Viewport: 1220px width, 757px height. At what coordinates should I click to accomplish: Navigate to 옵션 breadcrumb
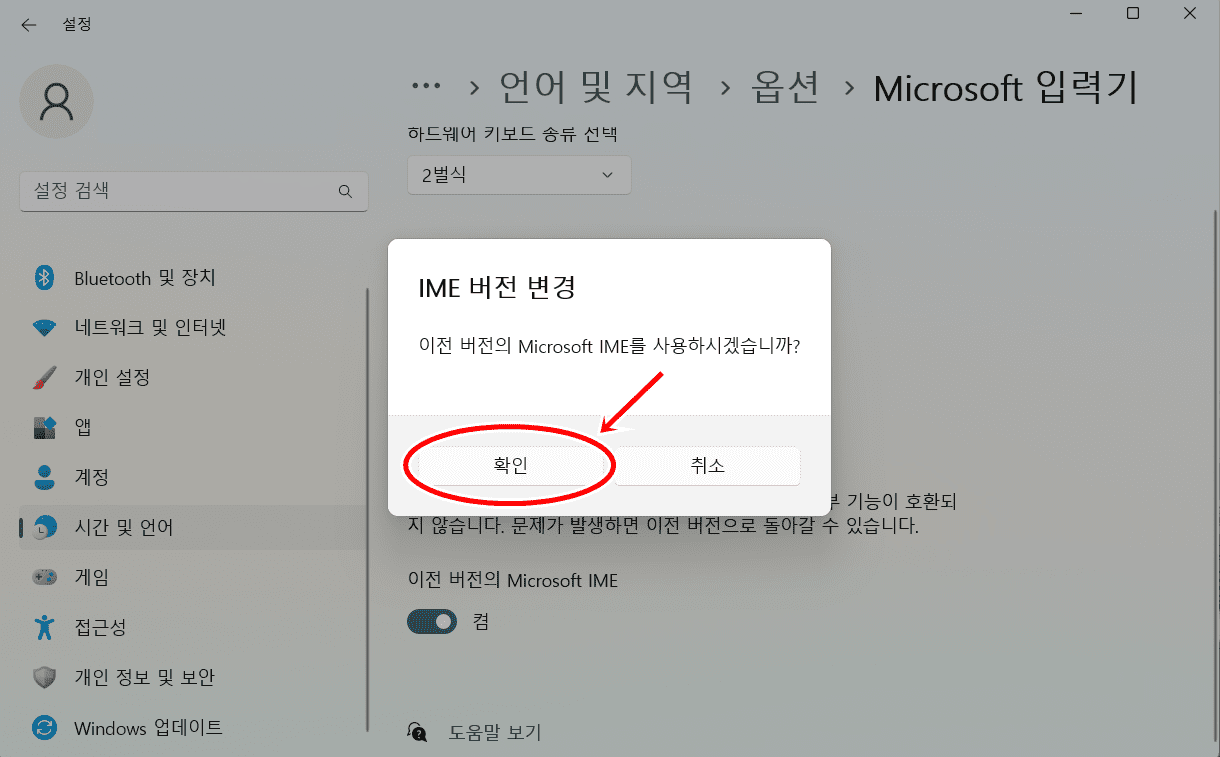coord(785,88)
